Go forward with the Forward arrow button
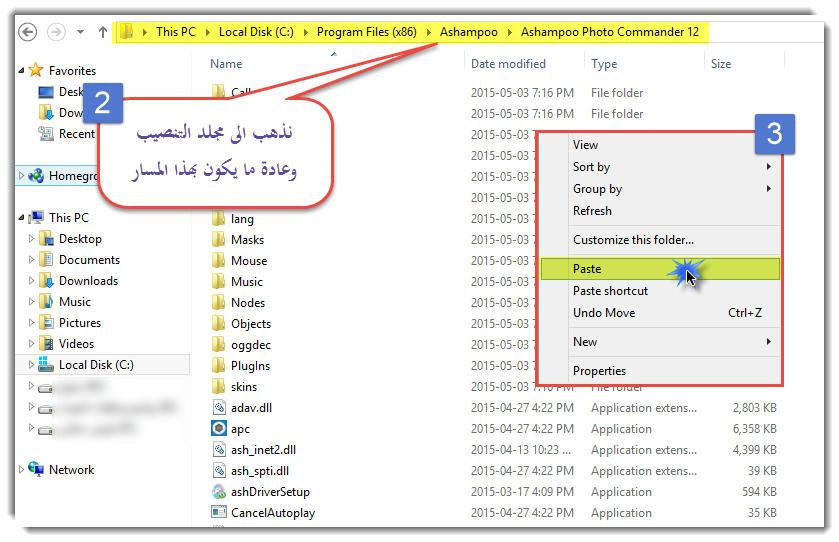839x542 pixels. pyautogui.click(x=56, y=32)
